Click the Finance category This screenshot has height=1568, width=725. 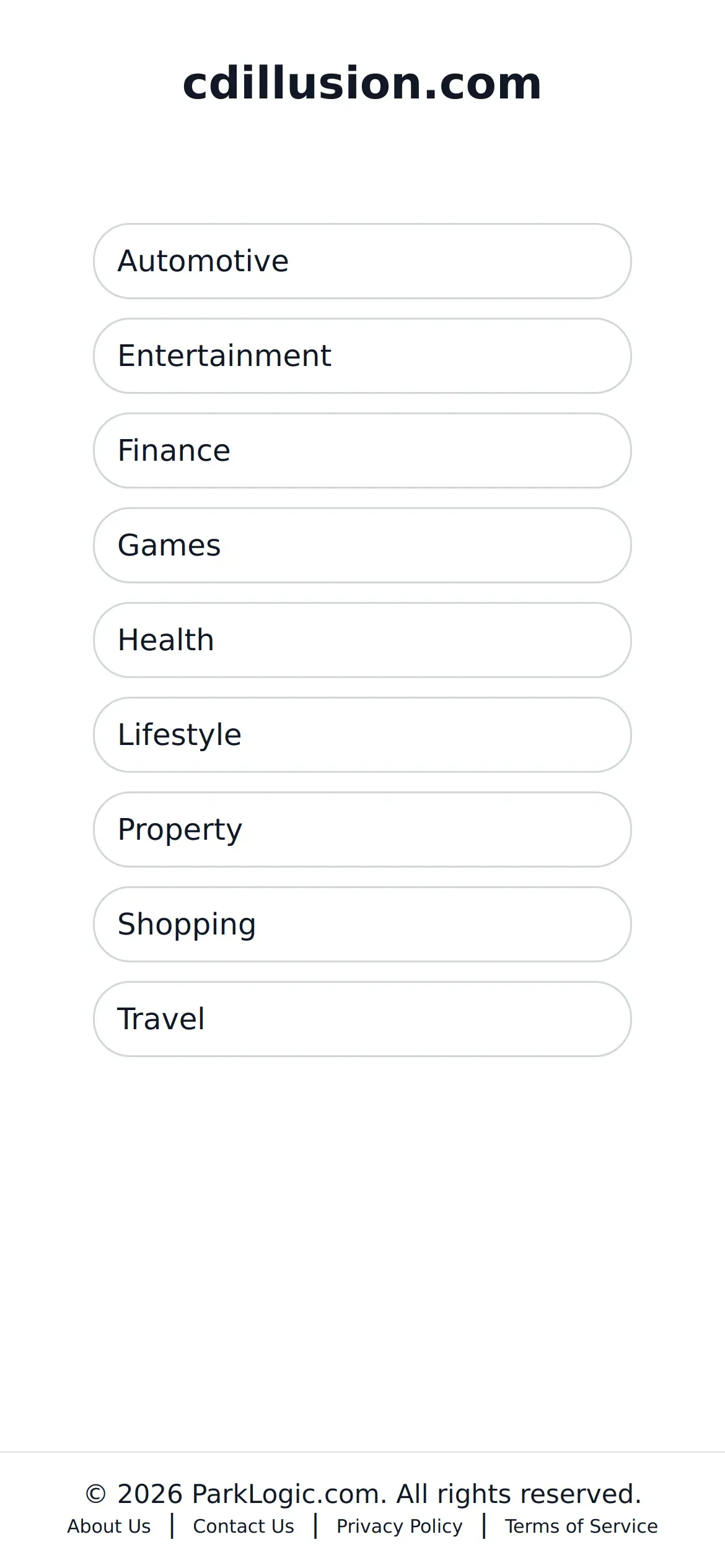pos(362,450)
